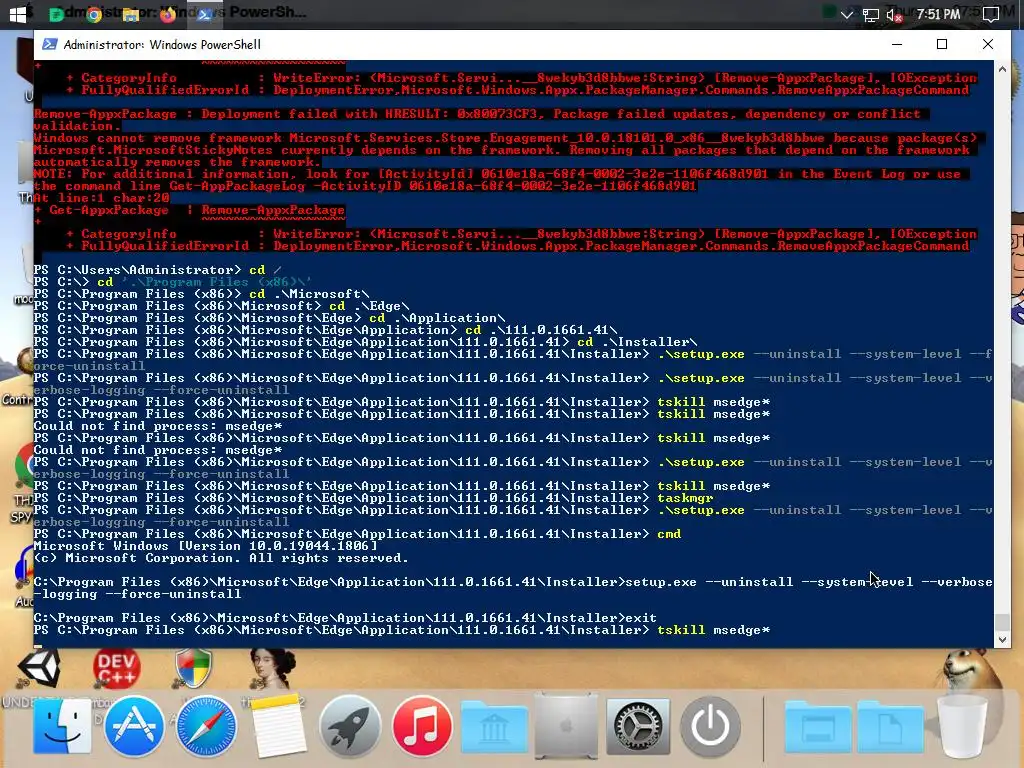Open the library folder dock icon
Viewport: 1024px width, 768px height.
[494, 726]
